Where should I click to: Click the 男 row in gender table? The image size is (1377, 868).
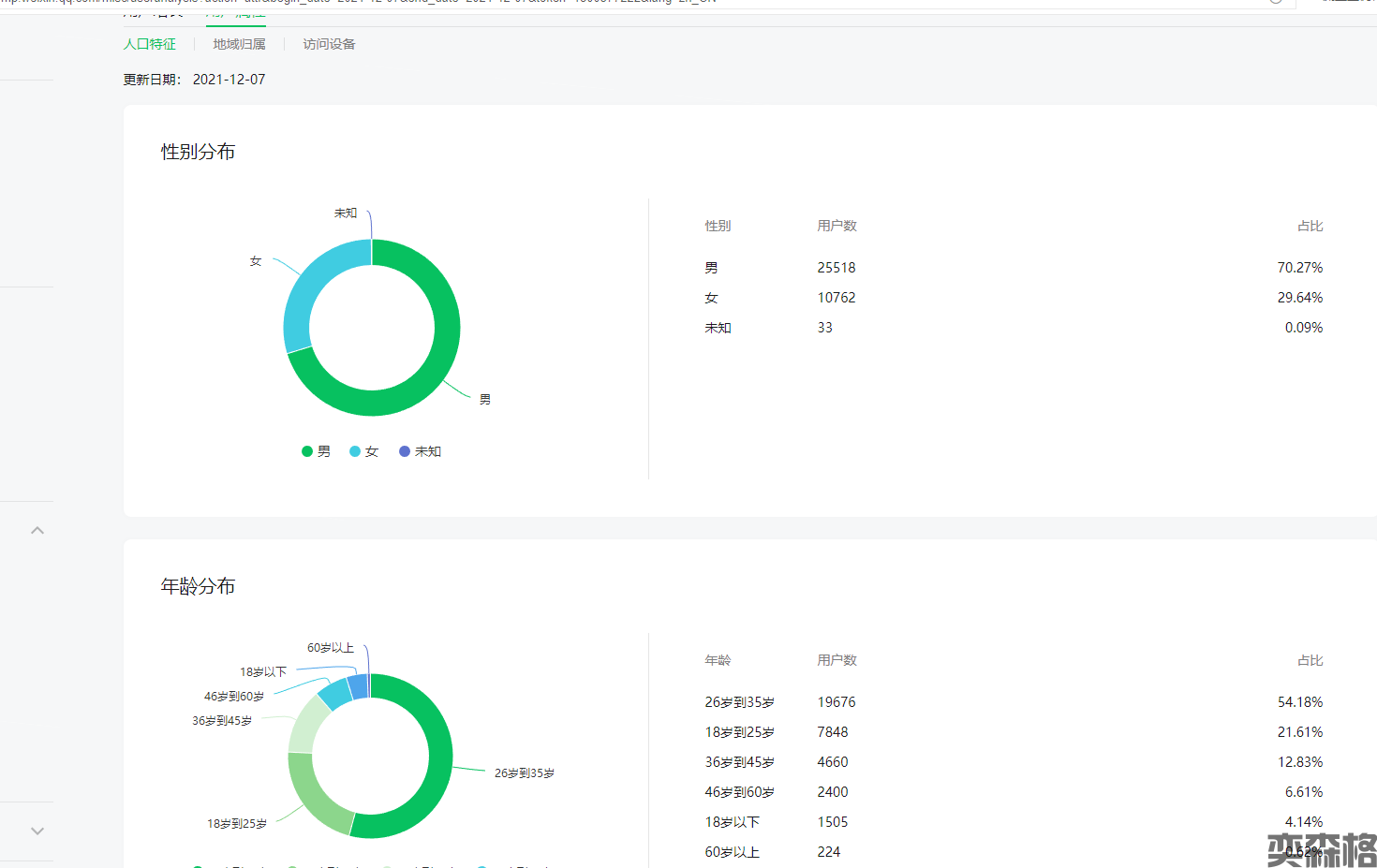[712, 268]
